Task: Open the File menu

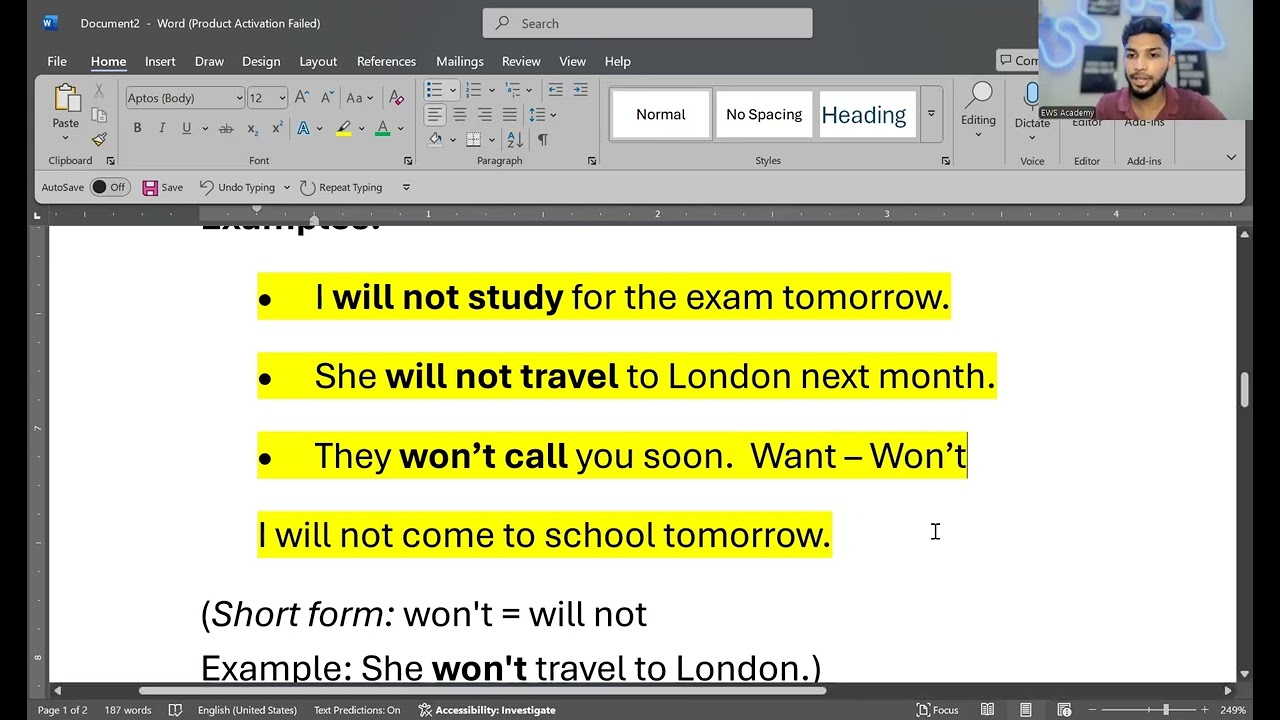Action: click(57, 61)
